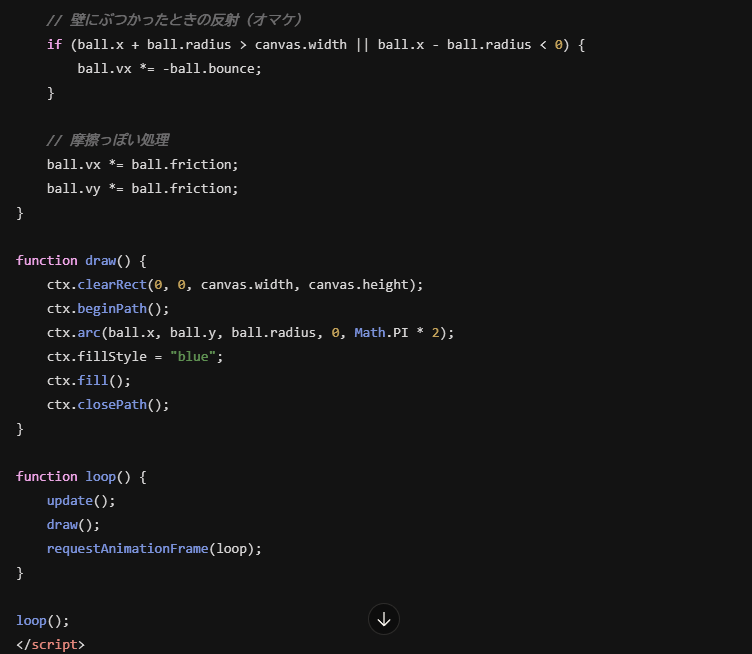Click the line 'ball.vx *= -ball.bounce;'
Viewport: 752px width, 654px height.
coord(169,69)
